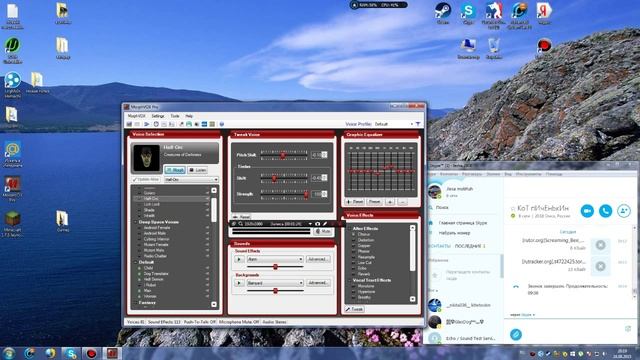Open the Sound Effects dropdown showing Alarm
640x360 pixels.
(275, 259)
